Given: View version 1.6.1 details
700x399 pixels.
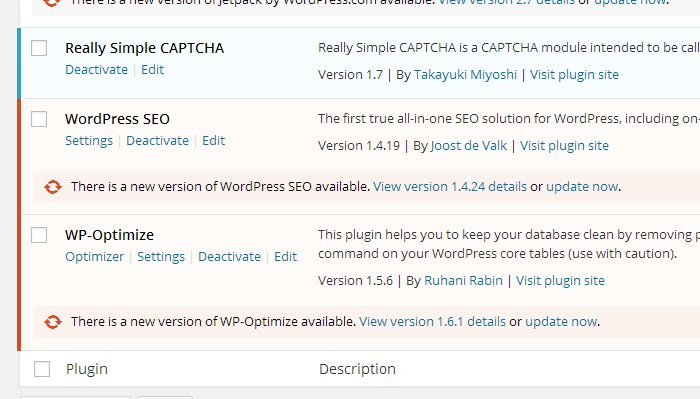Looking at the screenshot, I should coord(433,322).
